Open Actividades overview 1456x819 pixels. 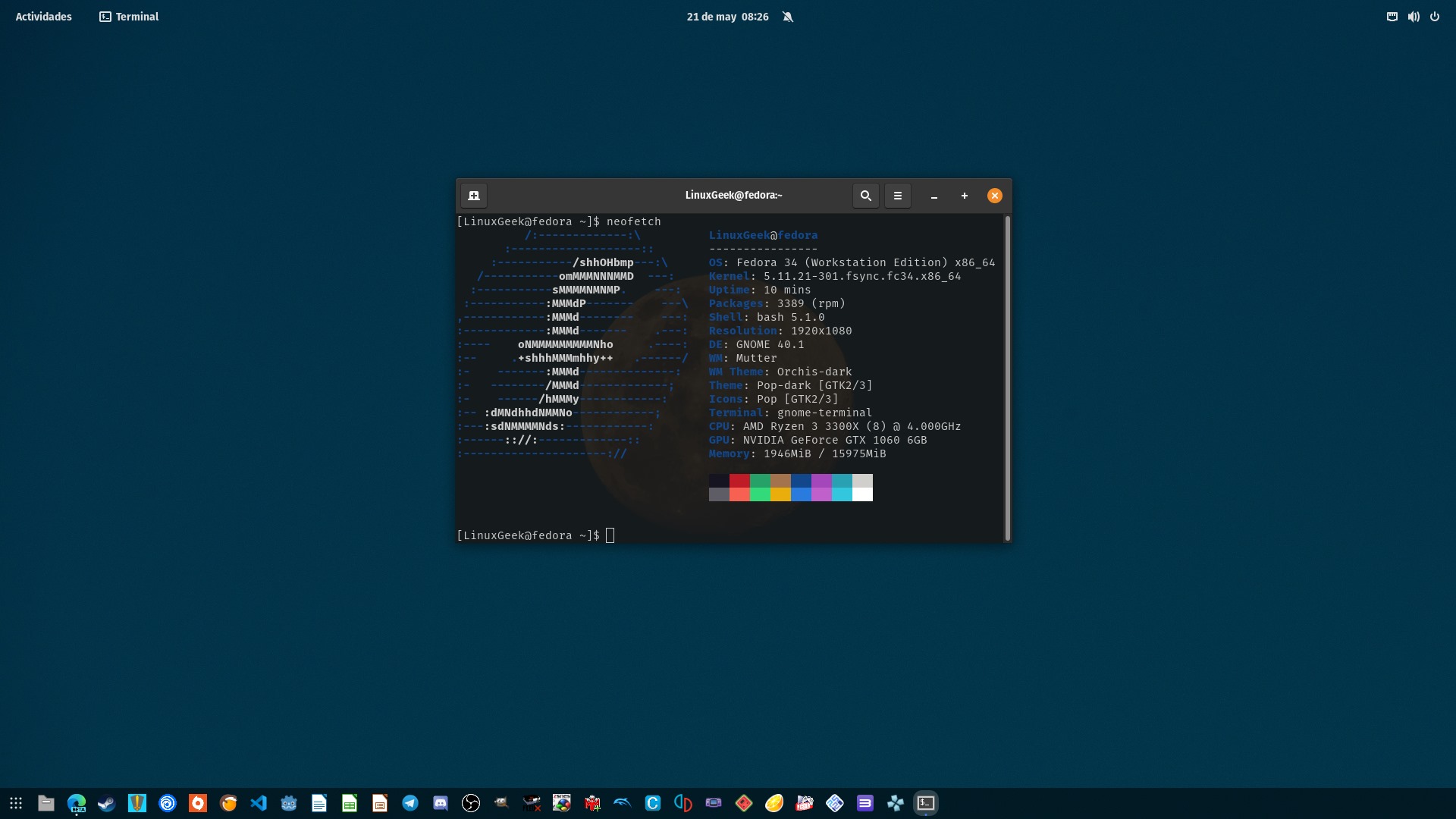[43, 17]
